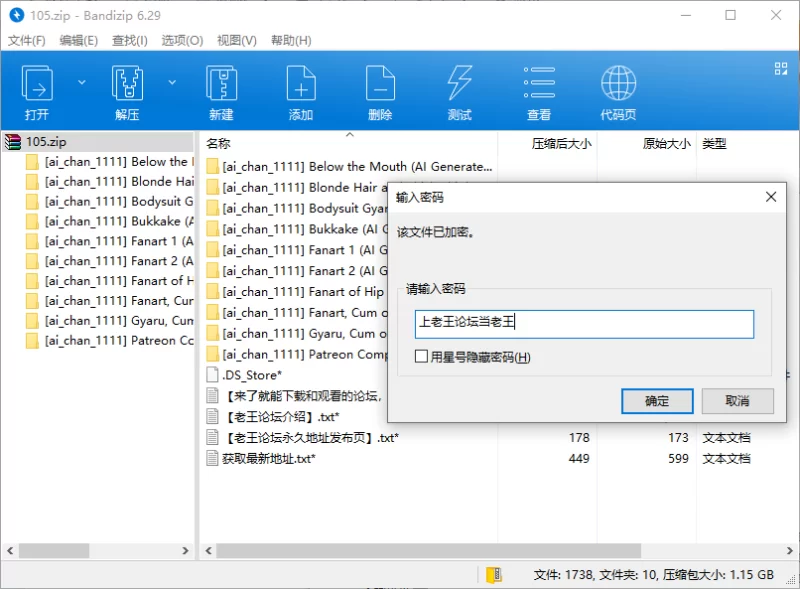Click the 压缩后大小 column header

(x=561, y=144)
